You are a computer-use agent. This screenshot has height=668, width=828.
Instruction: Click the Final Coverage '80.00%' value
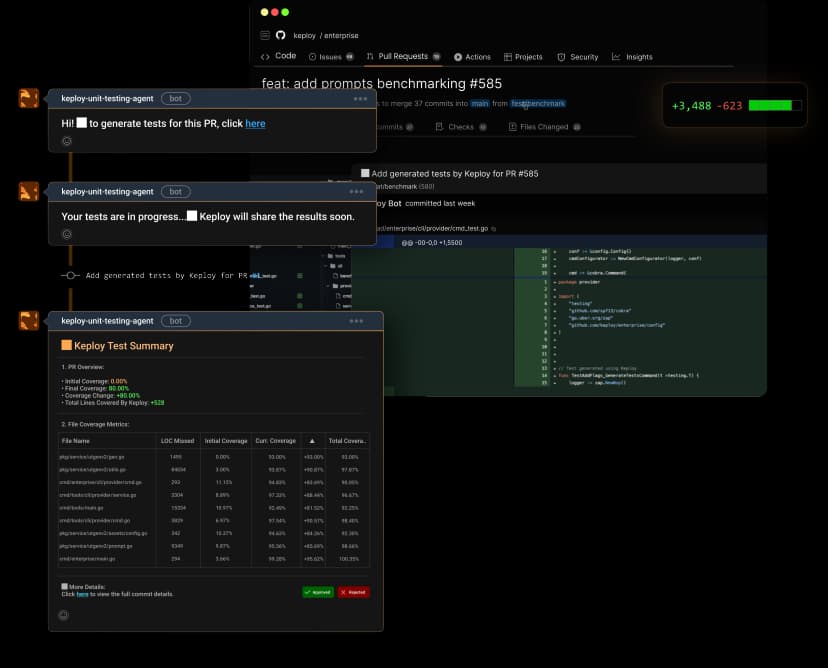tap(119, 389)
